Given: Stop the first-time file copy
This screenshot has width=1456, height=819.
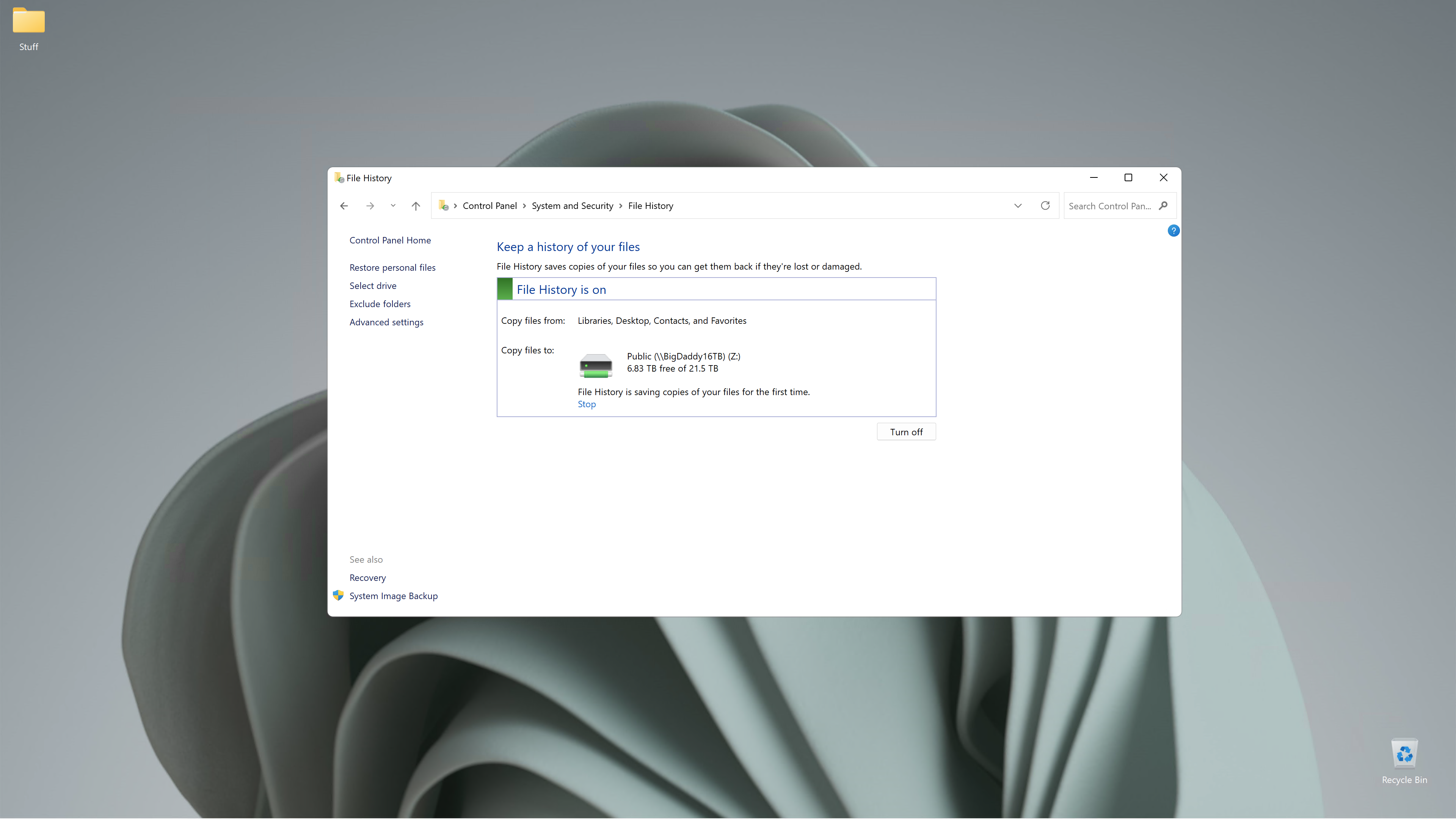Looking at the screenshot, I should (586, 403).
